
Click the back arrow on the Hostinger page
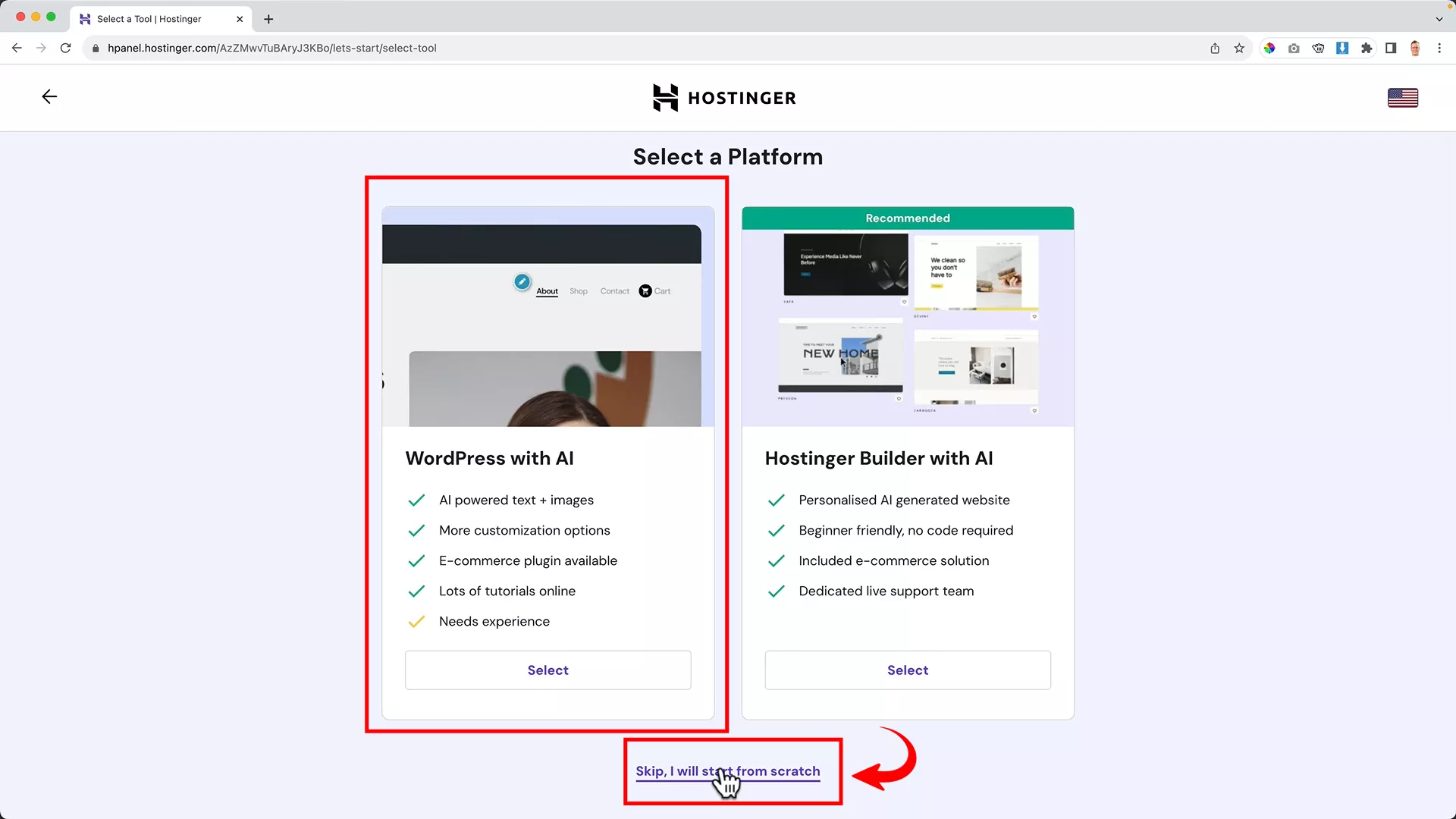pos(49,96)
